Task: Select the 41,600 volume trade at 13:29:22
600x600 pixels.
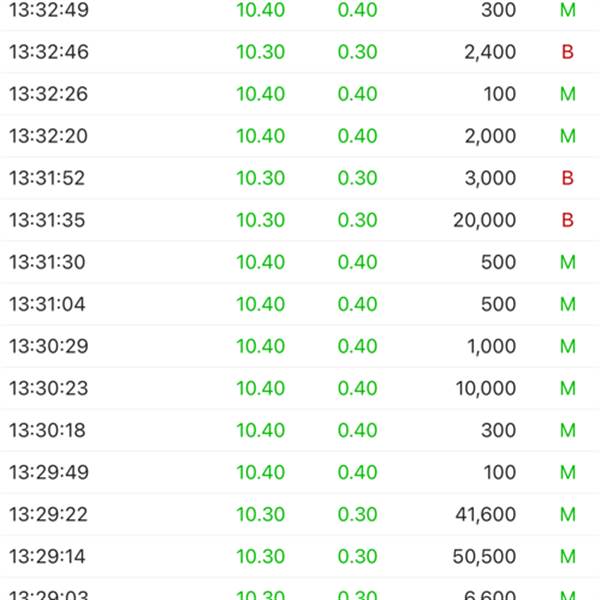Action: 300,514
